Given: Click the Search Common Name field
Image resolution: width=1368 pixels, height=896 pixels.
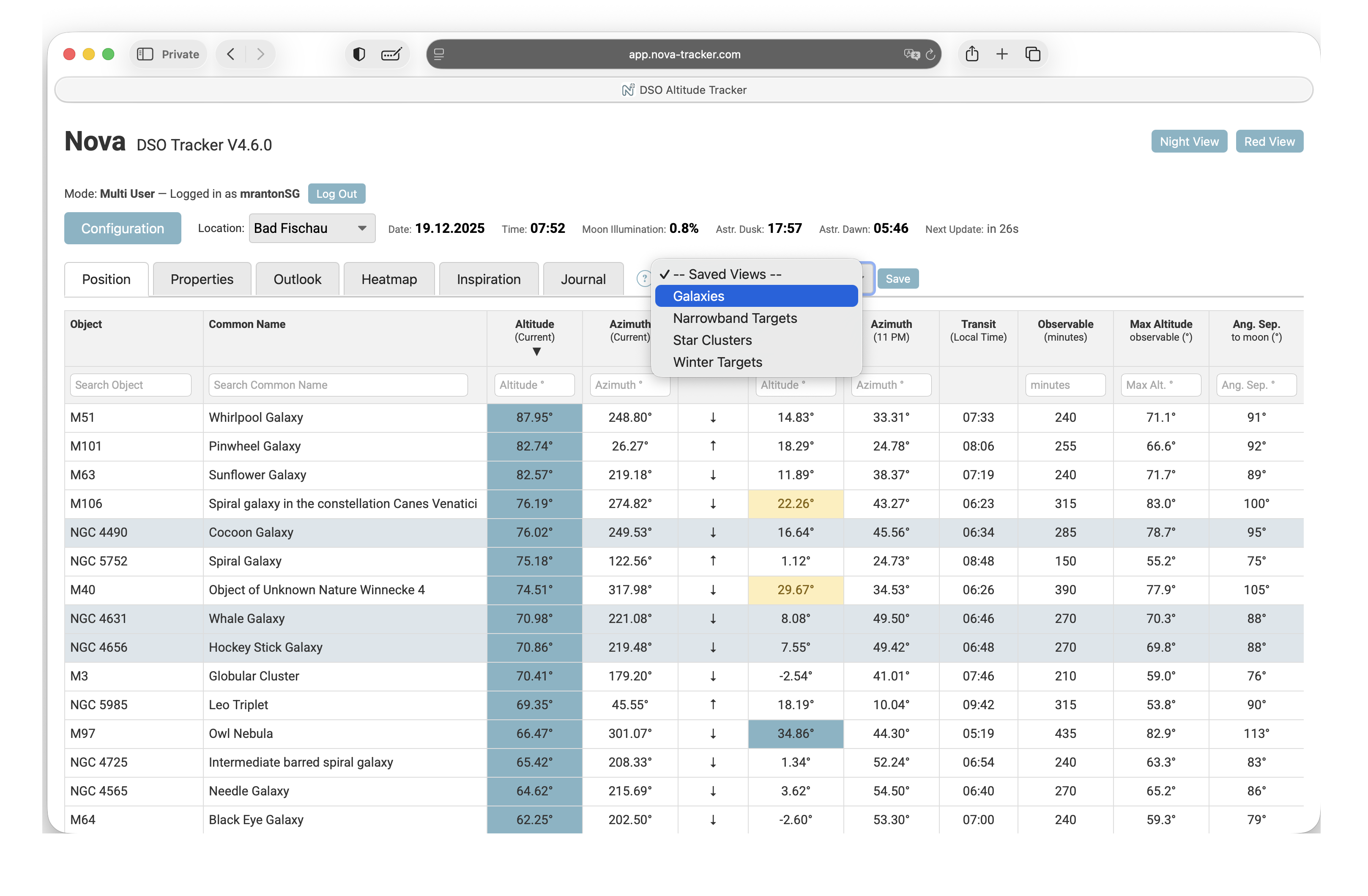Looking at the screenshot, I should click(338, 385).
